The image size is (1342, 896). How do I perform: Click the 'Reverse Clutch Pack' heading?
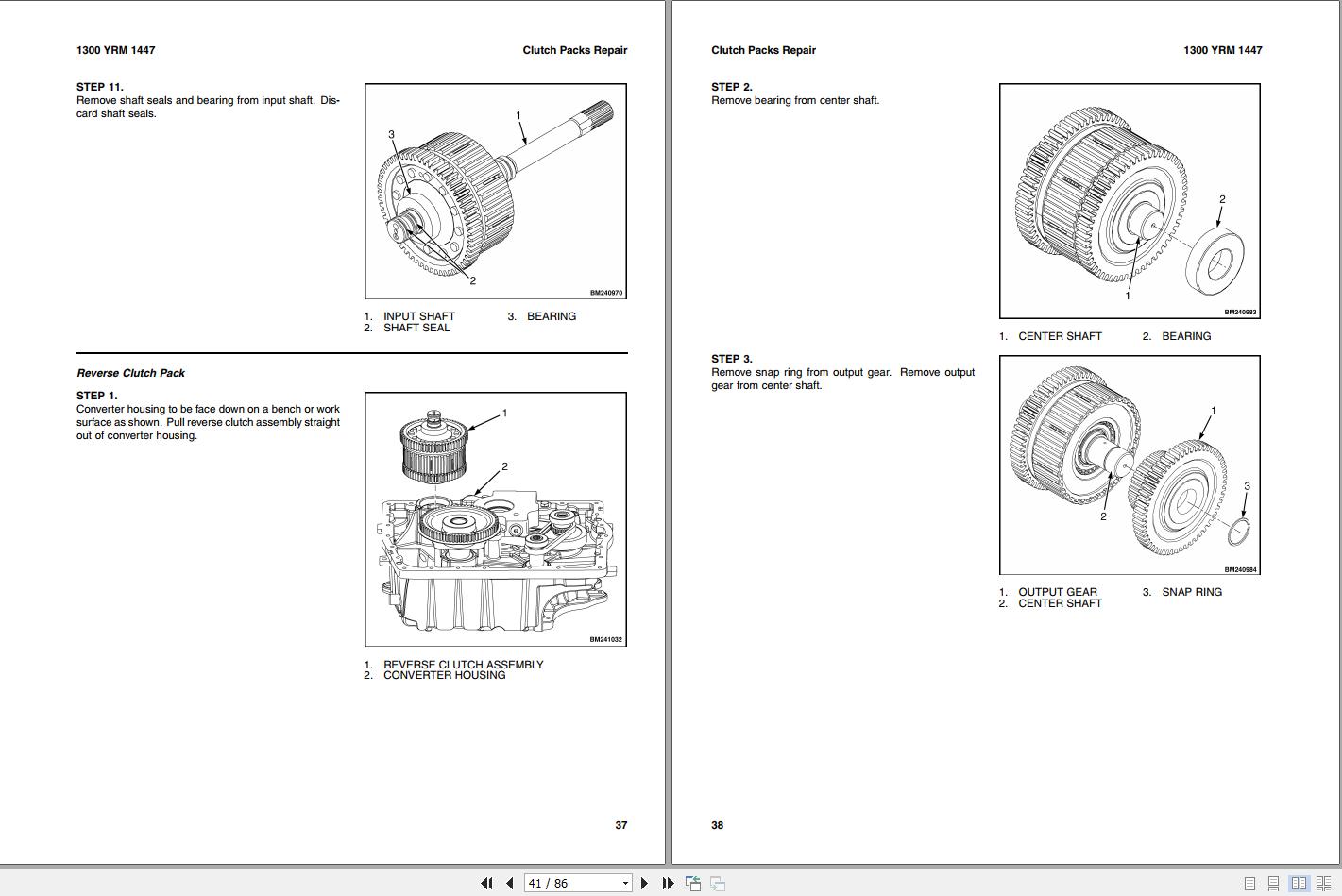(x=131, y=373)
